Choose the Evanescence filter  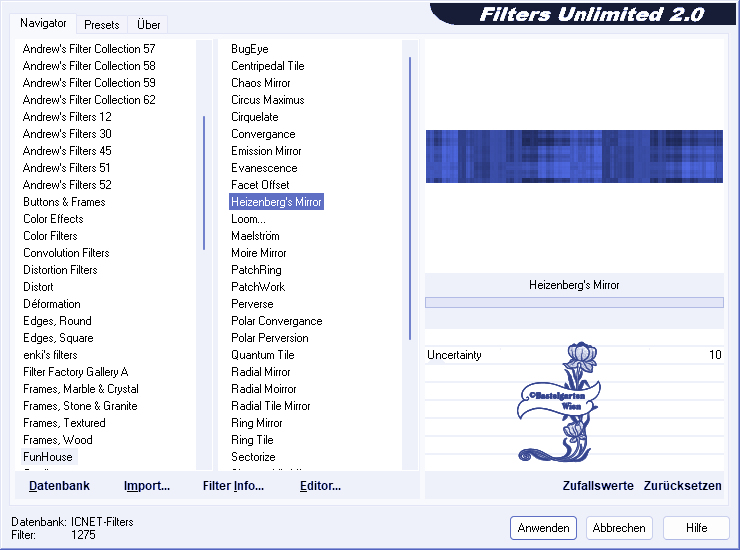pos(264,168)
